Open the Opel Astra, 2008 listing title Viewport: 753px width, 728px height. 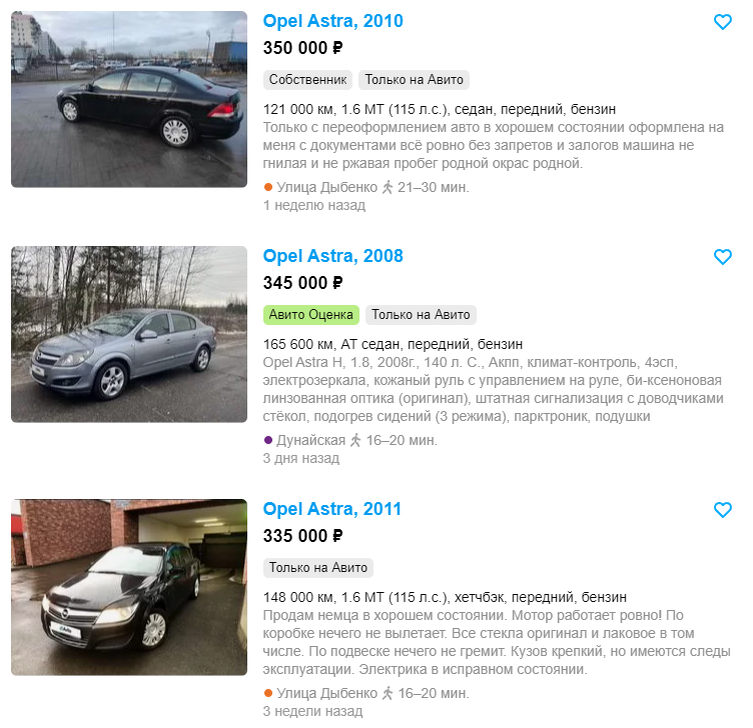(333, 256)
